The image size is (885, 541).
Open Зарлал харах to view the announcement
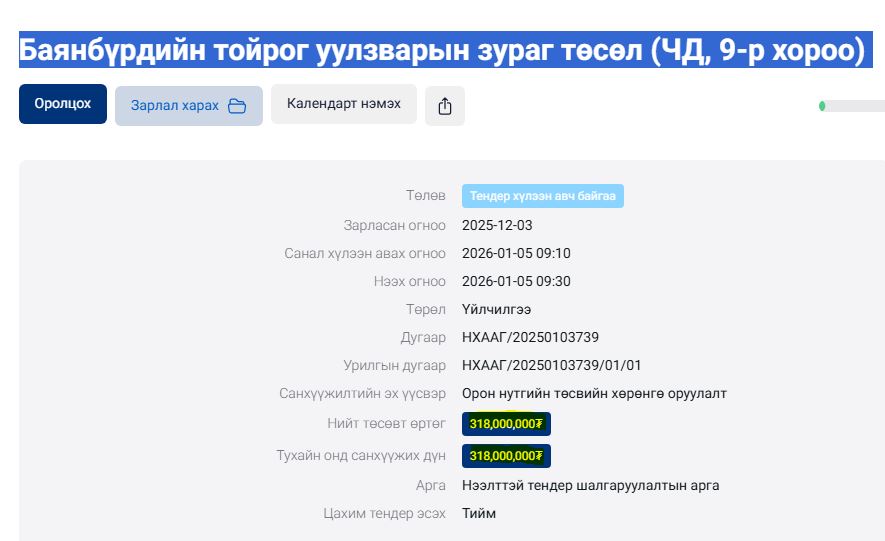pos(188,106)
